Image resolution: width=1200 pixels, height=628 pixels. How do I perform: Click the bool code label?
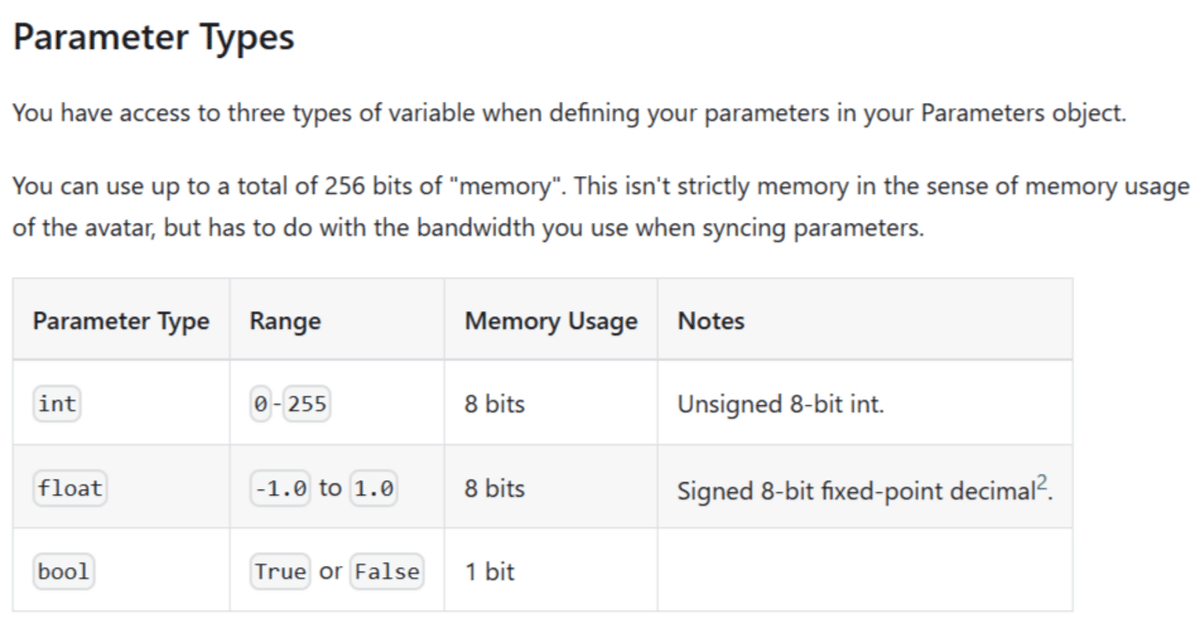64,572
